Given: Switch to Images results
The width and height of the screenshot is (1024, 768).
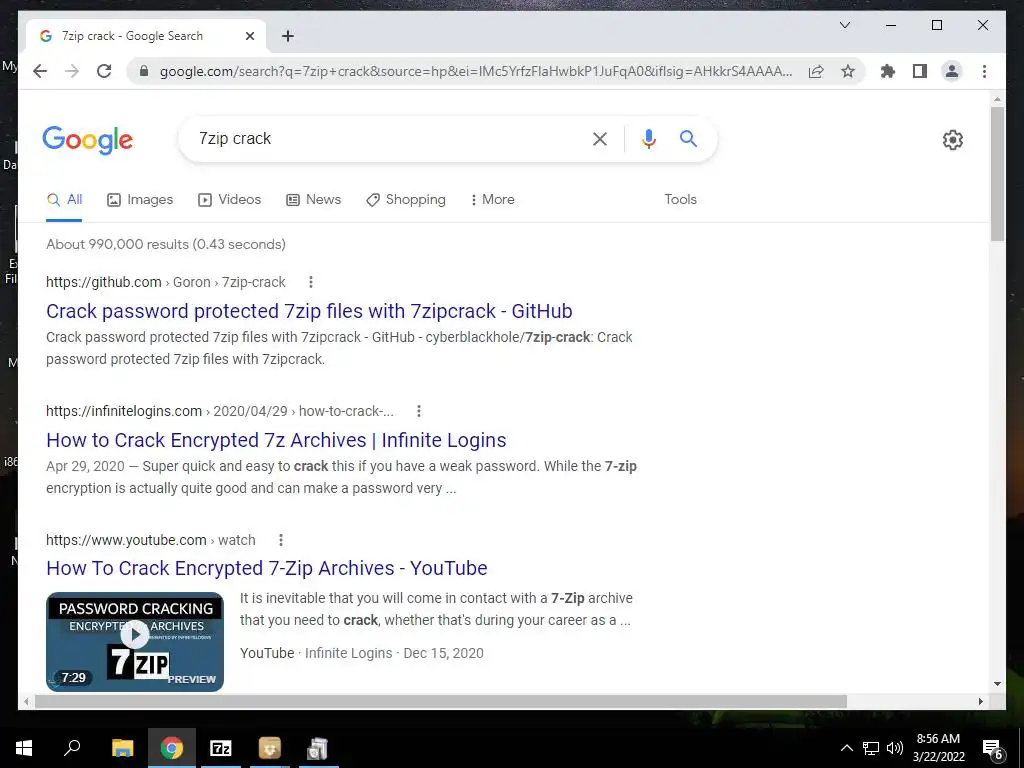Looking at the screenshot, I should point(140,199).
